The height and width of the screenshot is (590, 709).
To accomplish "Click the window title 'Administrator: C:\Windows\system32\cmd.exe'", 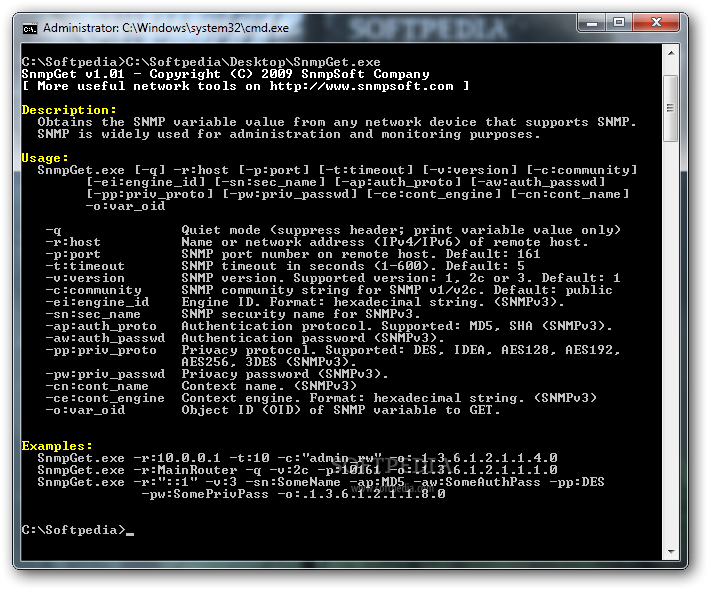I will (166, 28).
